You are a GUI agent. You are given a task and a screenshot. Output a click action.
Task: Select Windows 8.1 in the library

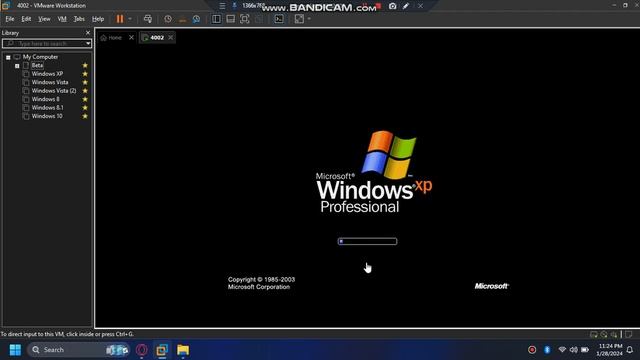pos(47,108)
